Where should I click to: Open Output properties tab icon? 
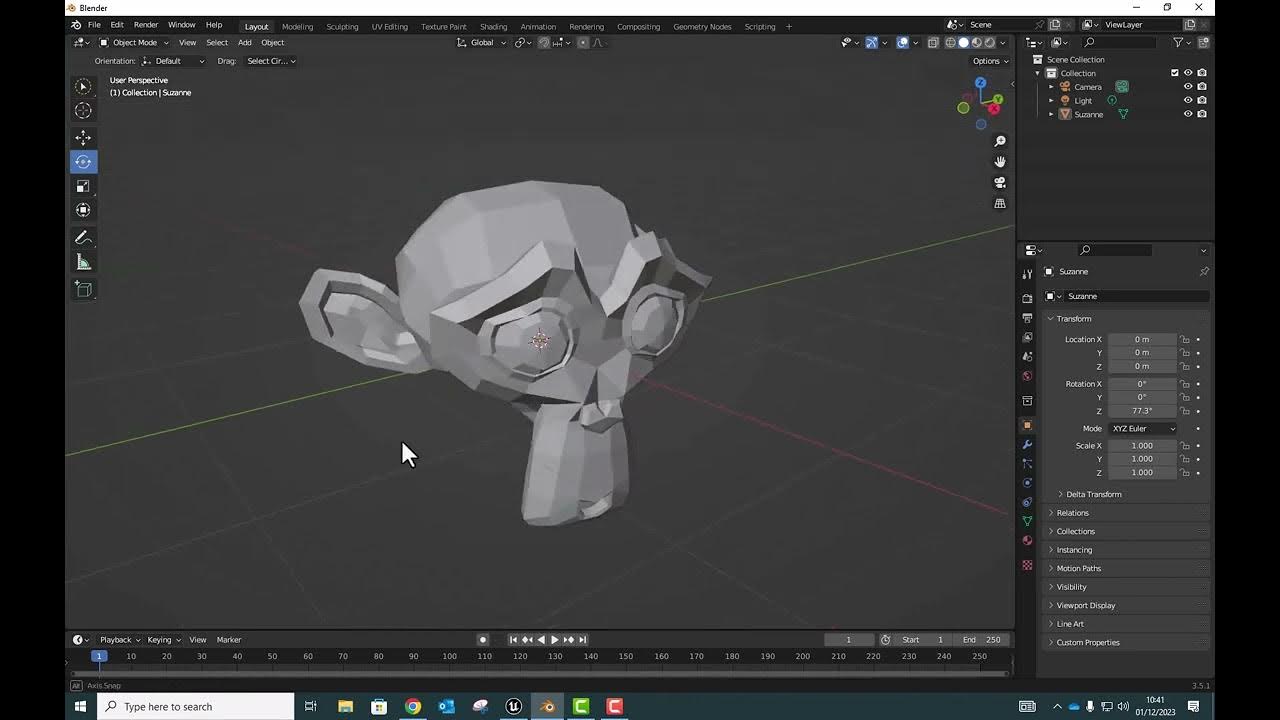(1027, 317)
